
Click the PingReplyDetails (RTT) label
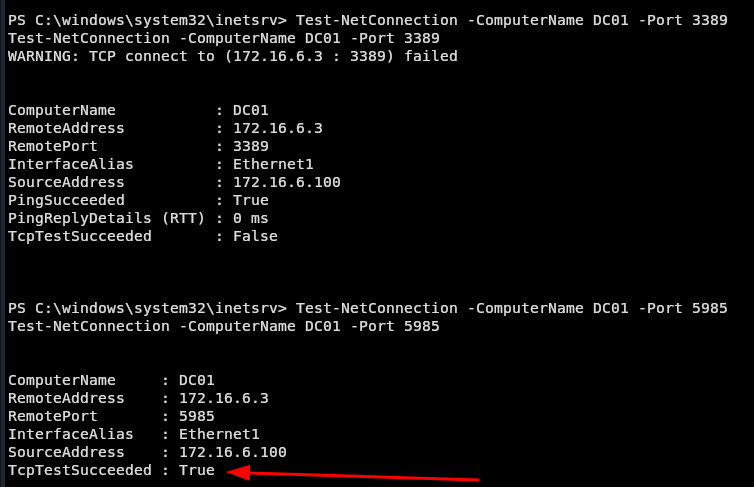(x=106, y=218)
